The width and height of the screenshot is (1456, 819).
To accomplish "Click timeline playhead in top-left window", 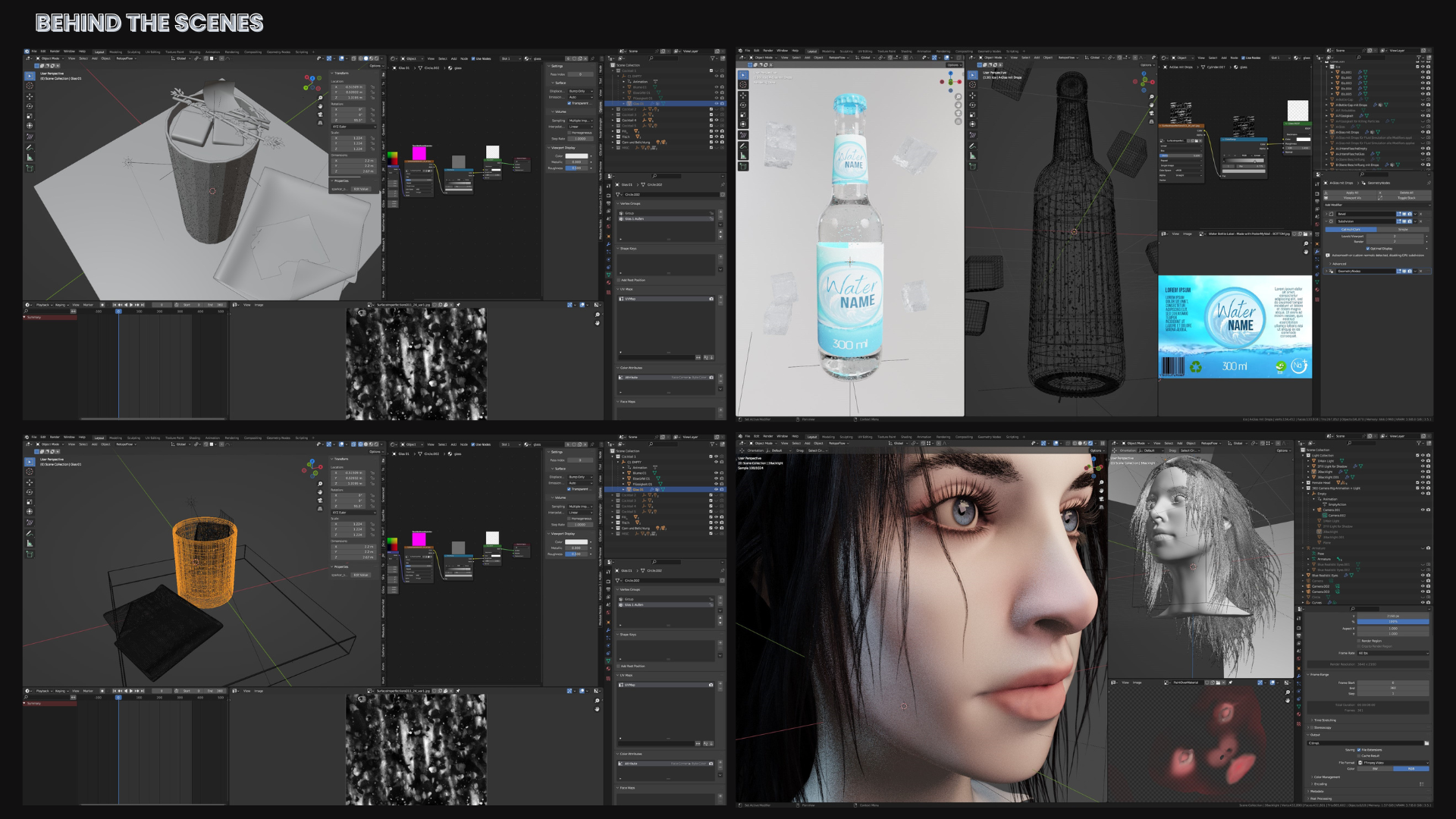I will (x=118, y=312).
